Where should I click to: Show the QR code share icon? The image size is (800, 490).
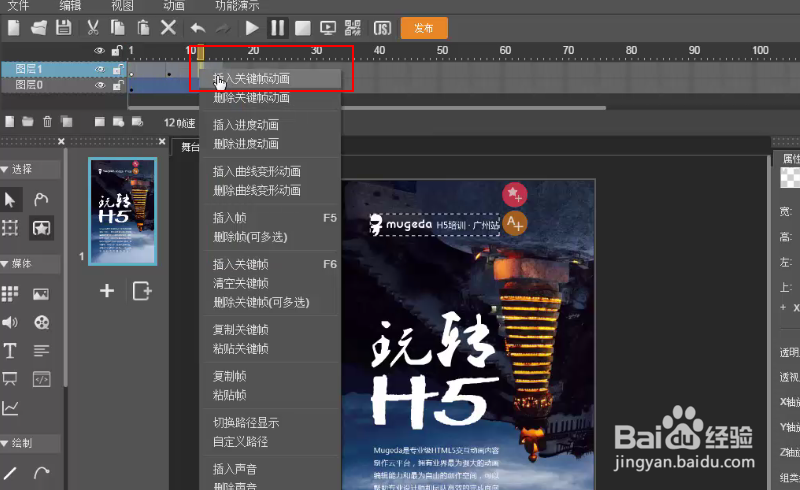point(353,28)
